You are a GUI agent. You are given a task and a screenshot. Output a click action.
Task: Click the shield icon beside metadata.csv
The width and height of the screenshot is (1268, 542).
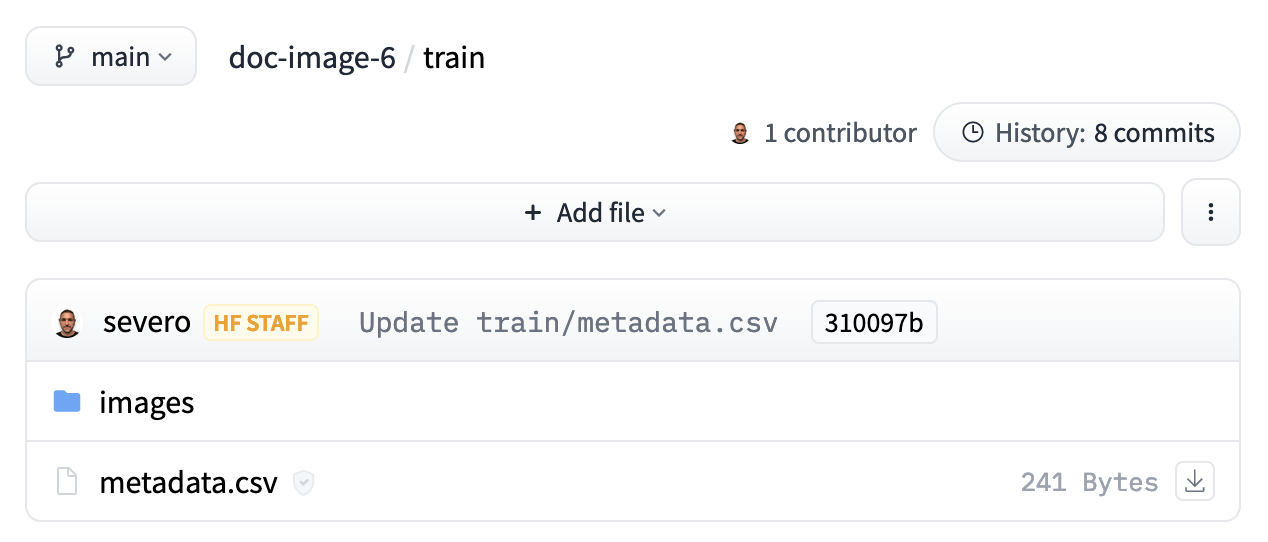[x=304, y=483]
